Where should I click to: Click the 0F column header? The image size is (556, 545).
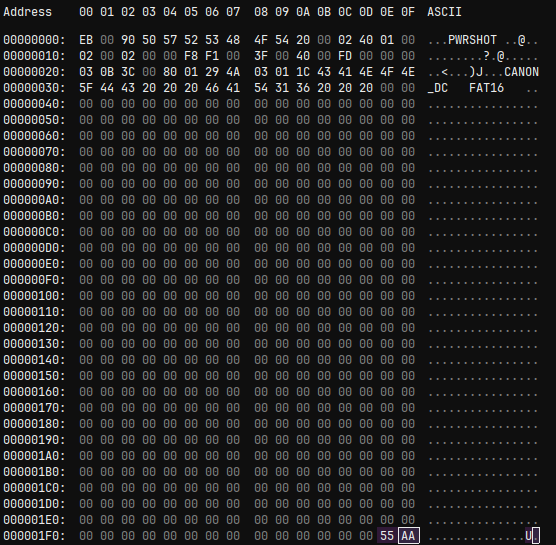click(408, 12)
